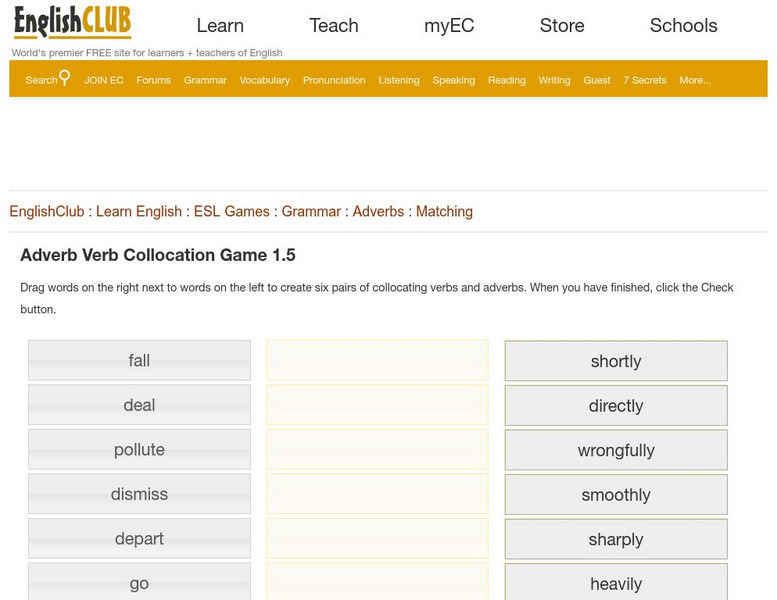Image resolution: width=777 pixels, height=600 pixels.
Task: Select the 'smoothly' adverb tile
Action: [x=616, y=494]
